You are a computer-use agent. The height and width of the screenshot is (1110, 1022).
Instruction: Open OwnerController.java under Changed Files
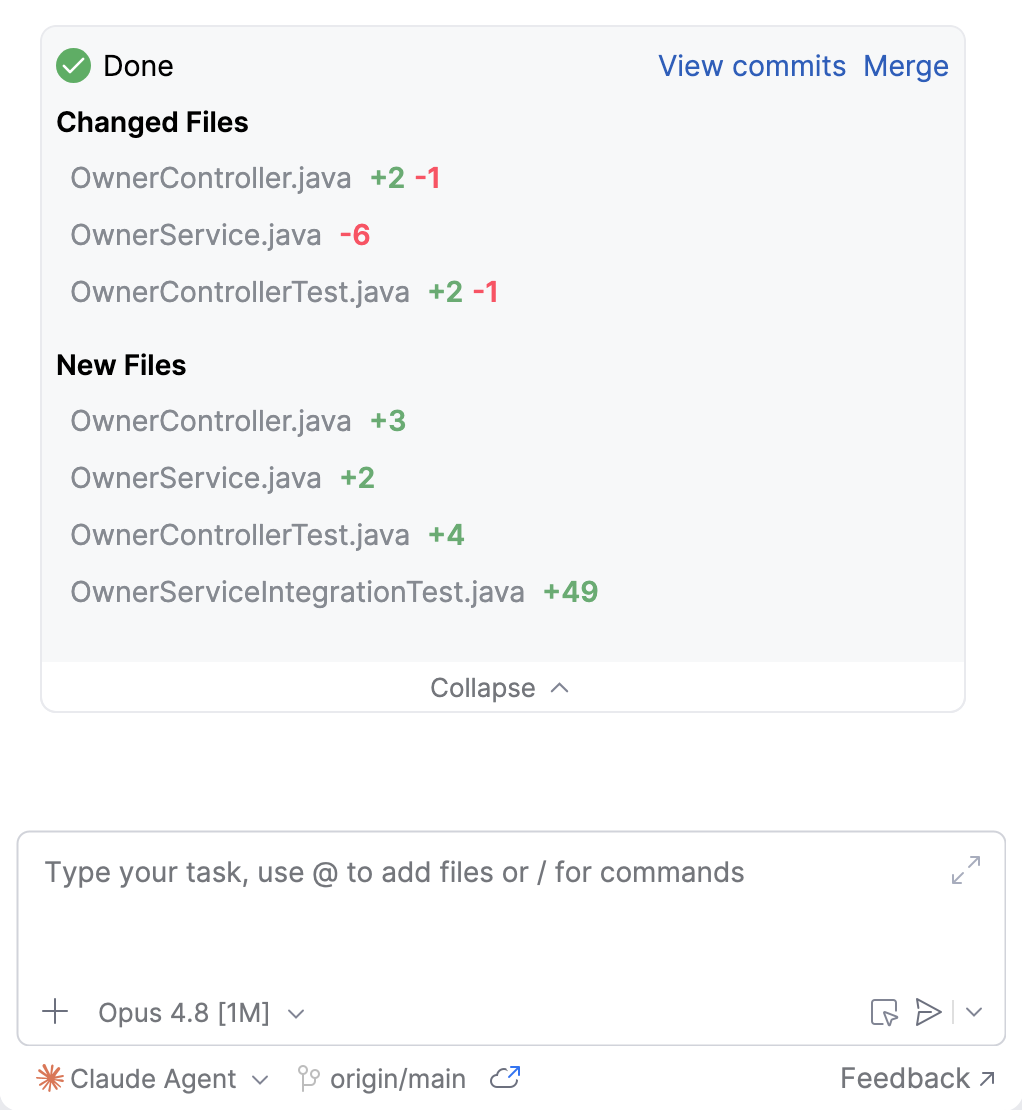point(211,178)
